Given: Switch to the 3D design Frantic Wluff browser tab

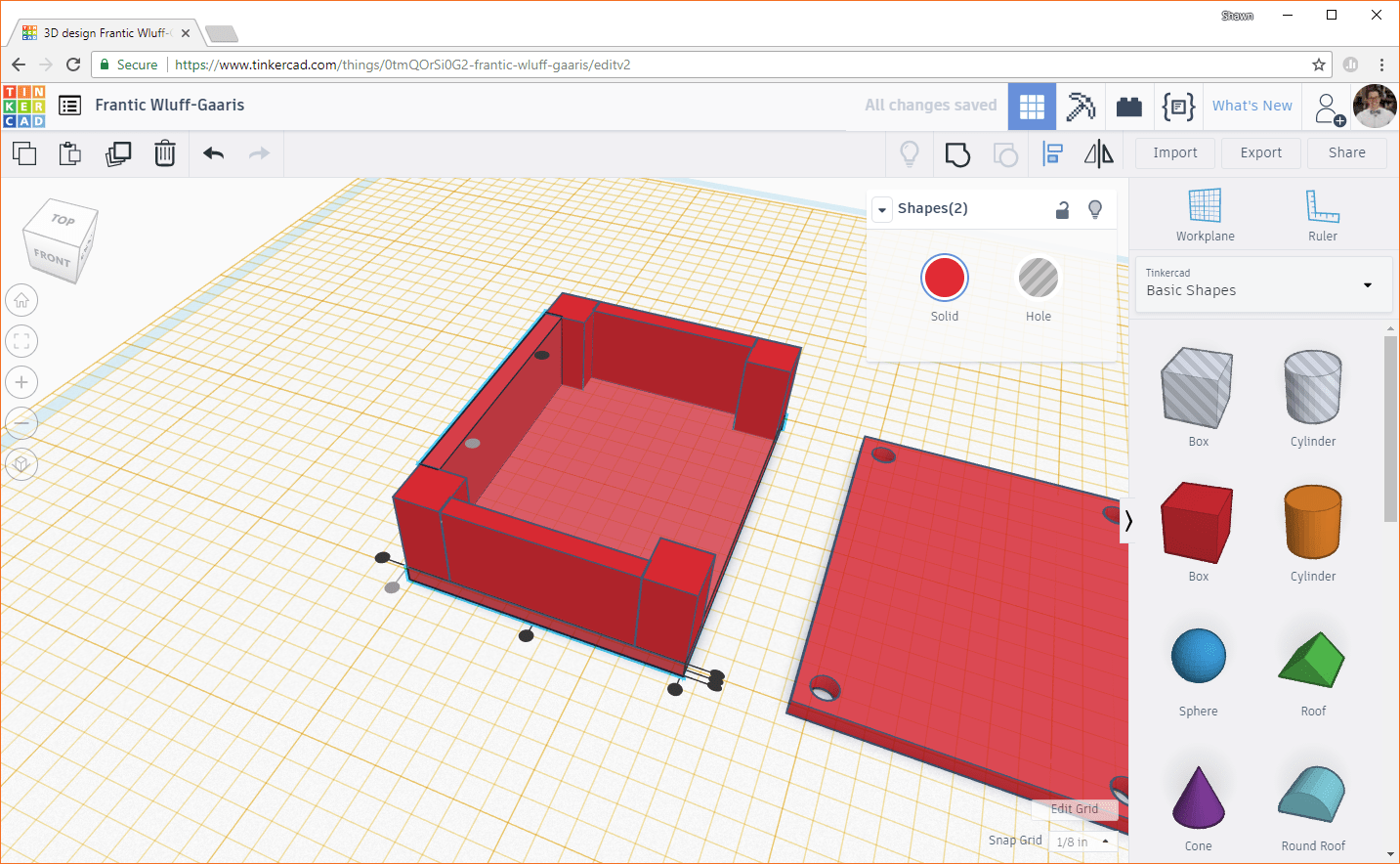Looking at the screenshot, I should pos(98,31).
